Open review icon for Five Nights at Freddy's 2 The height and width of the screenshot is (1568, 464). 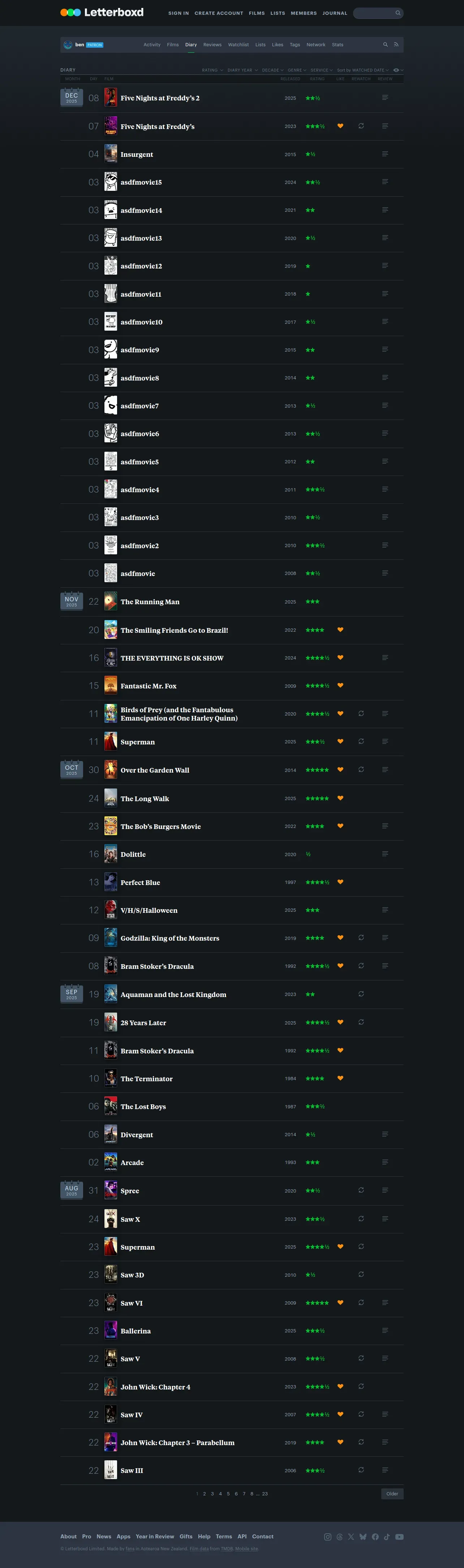(x=385, y=98)
